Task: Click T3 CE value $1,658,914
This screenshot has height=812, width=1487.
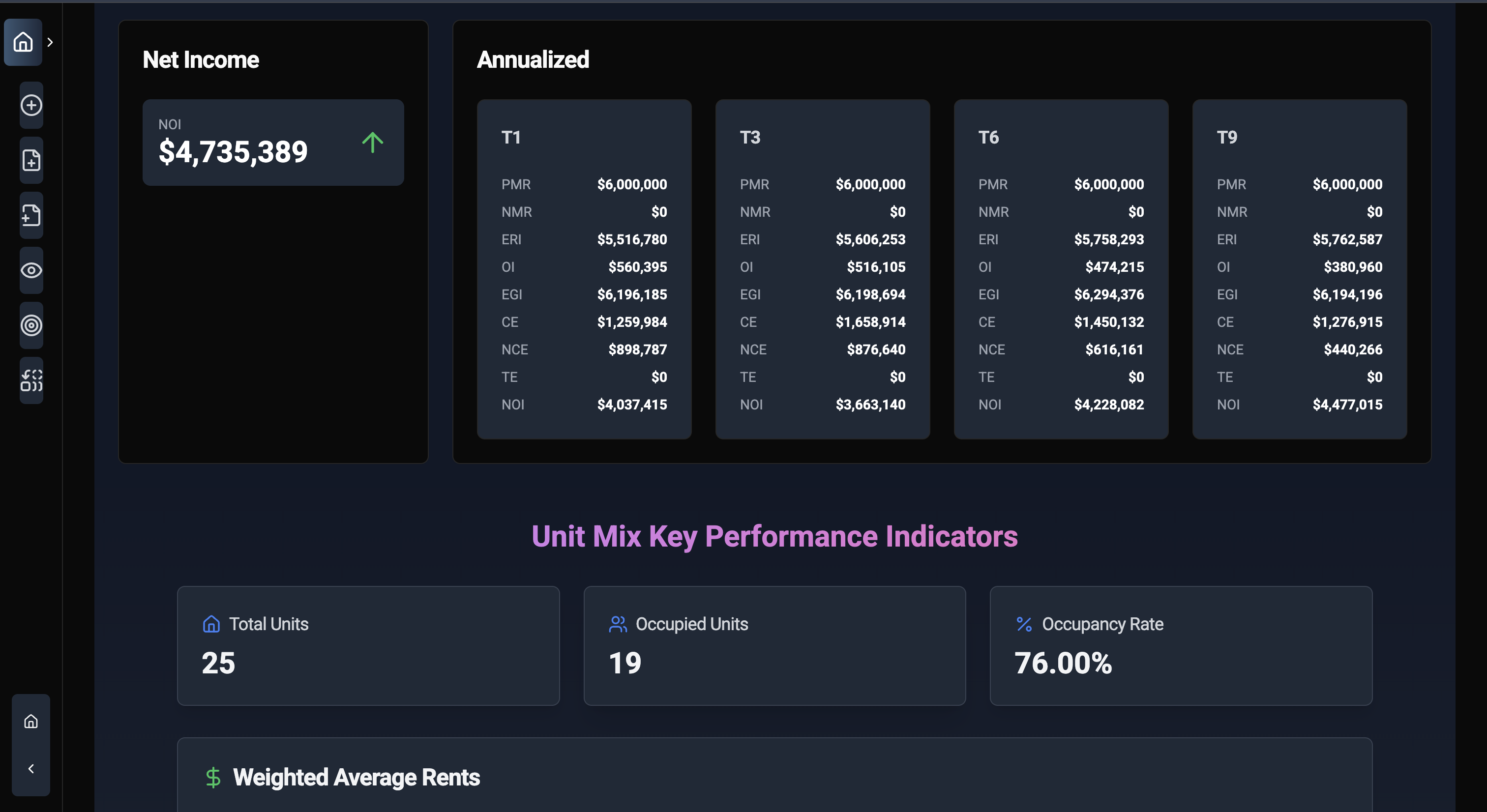Action: [870, 322]
